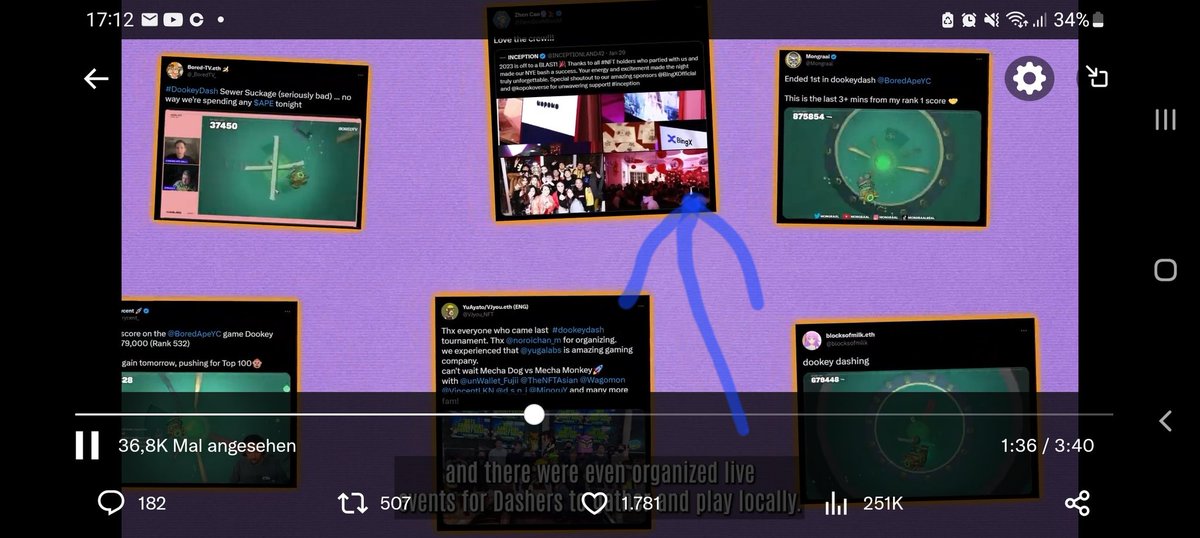Tap the Android home button
The width and height of the screenshot is (1200, 538).
point(1165,270)
